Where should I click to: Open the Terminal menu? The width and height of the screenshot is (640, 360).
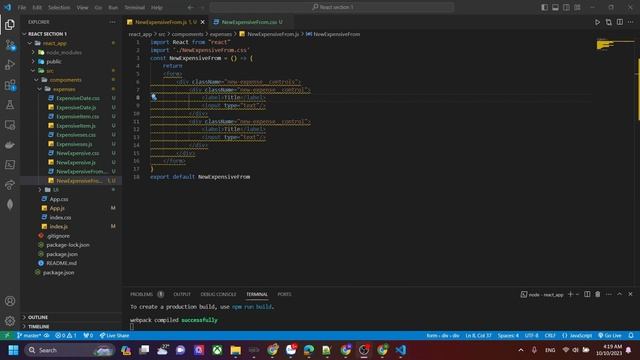(x=134, y=7)
